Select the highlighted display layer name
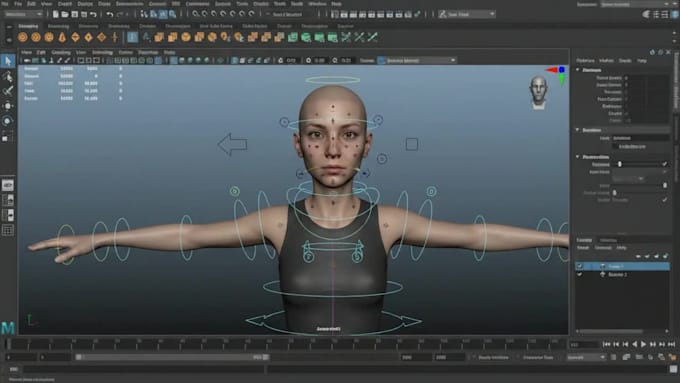This screenshot has width=680, height=383. tap(616, 266)
